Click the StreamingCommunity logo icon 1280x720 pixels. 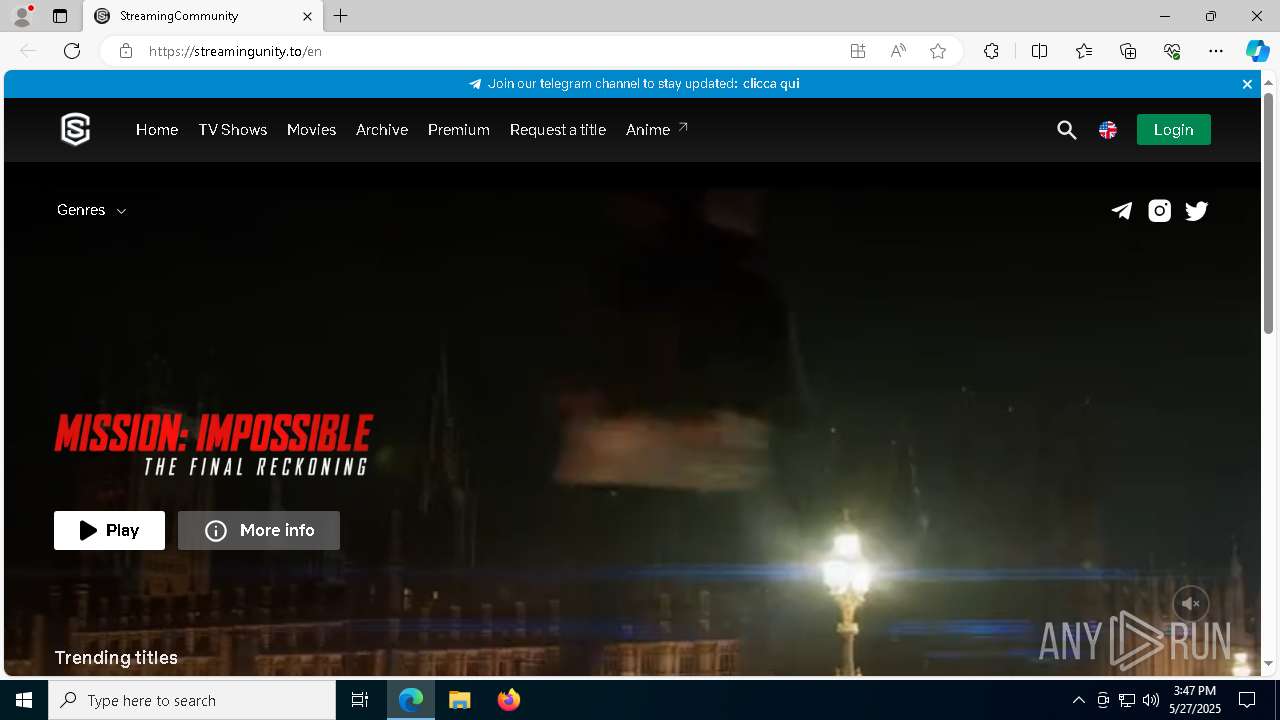tap(76, 130)
